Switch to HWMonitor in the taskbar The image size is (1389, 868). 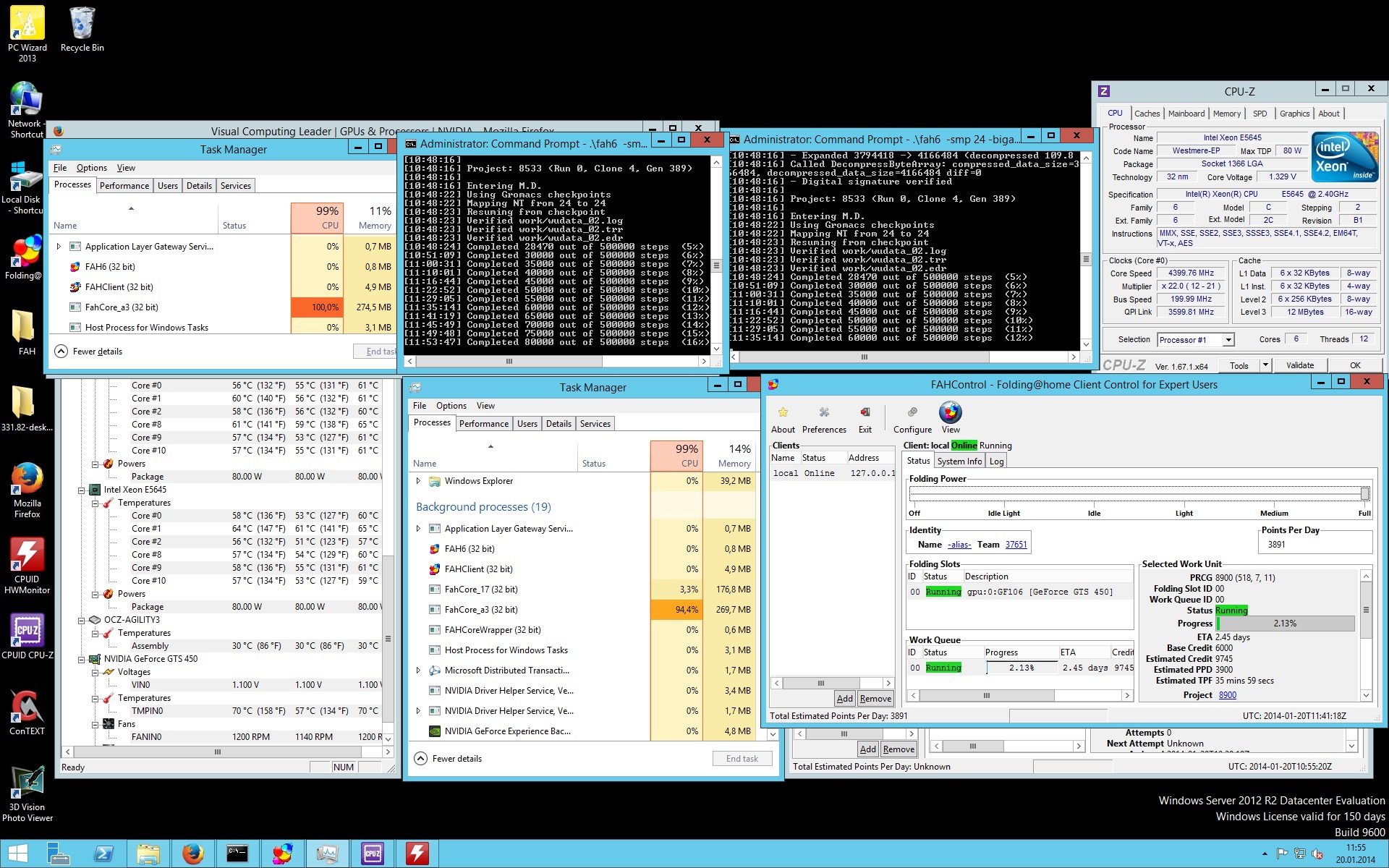[x=417, y=854]
